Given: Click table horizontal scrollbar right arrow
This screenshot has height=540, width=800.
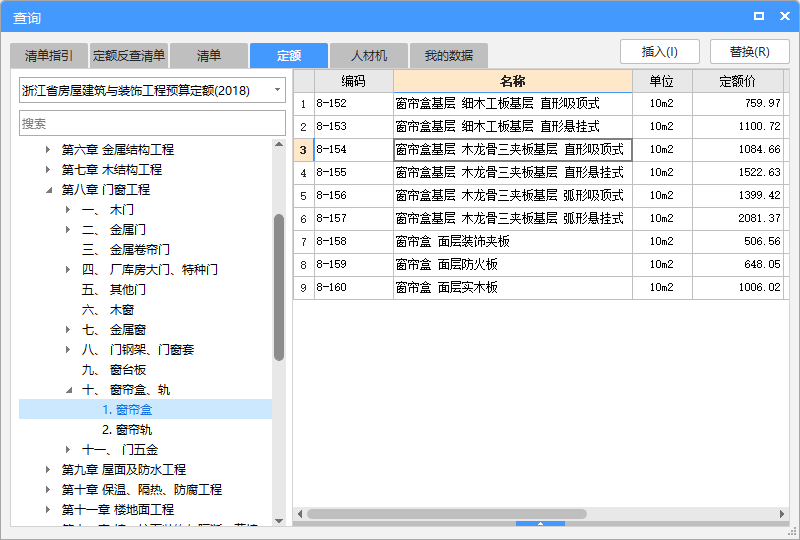Looking at the screenshot, I should 782,514.
